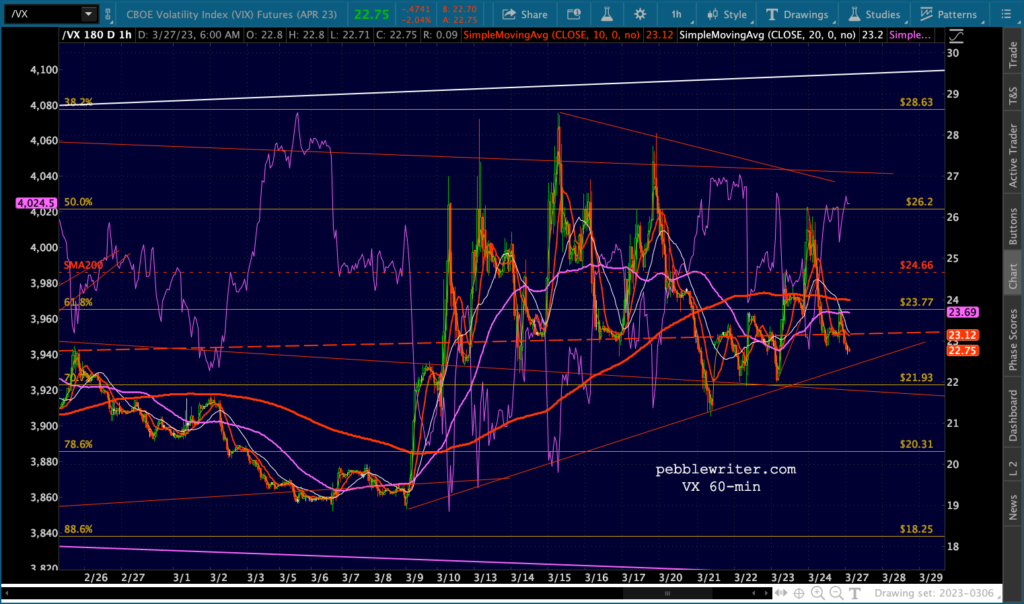1024x604 pixels.
Task: Open the Active Trader sidebar tab
Action: click(x=1013, y=156)
